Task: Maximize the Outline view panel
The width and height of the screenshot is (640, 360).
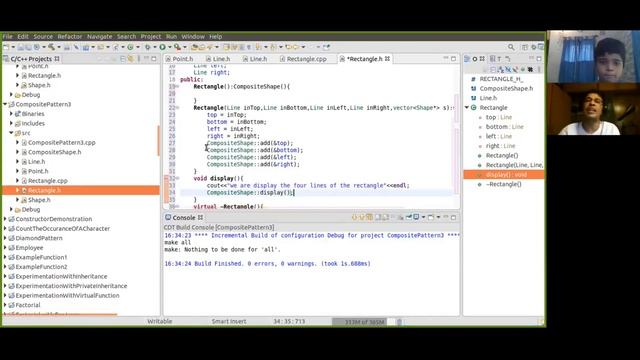Action: tap(539, 59)
